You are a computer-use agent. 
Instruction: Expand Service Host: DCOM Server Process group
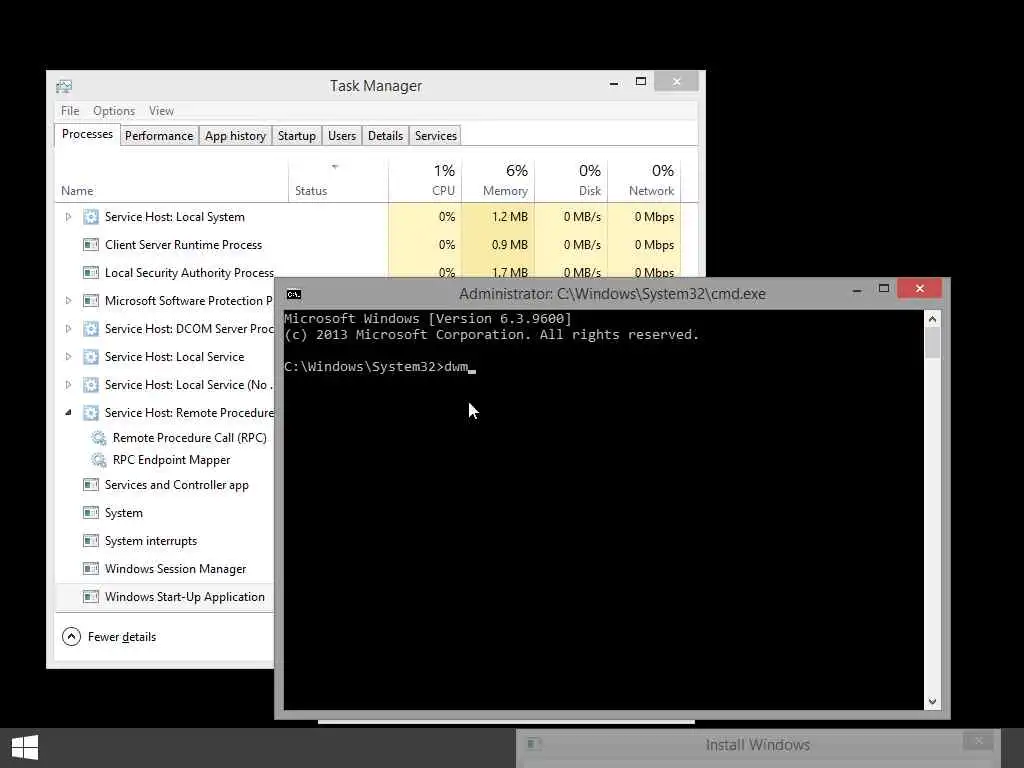click(68, 329)
